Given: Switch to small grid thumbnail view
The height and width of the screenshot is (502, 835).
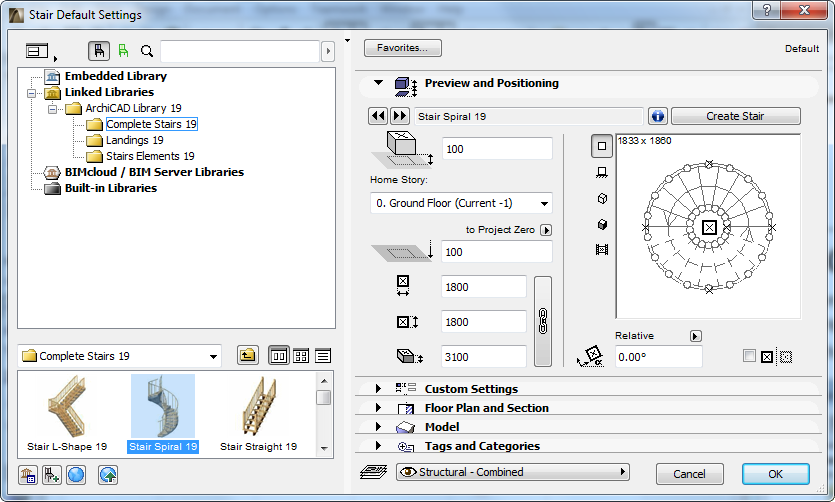Looking at the screenshot, I should 301,356.
